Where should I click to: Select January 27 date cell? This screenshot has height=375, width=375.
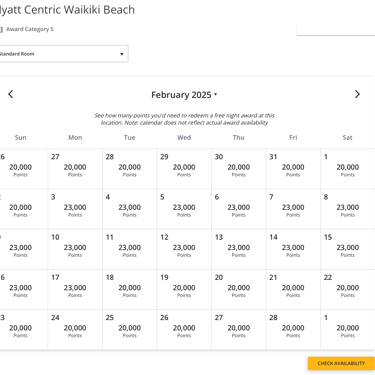(x=75, y=169)
